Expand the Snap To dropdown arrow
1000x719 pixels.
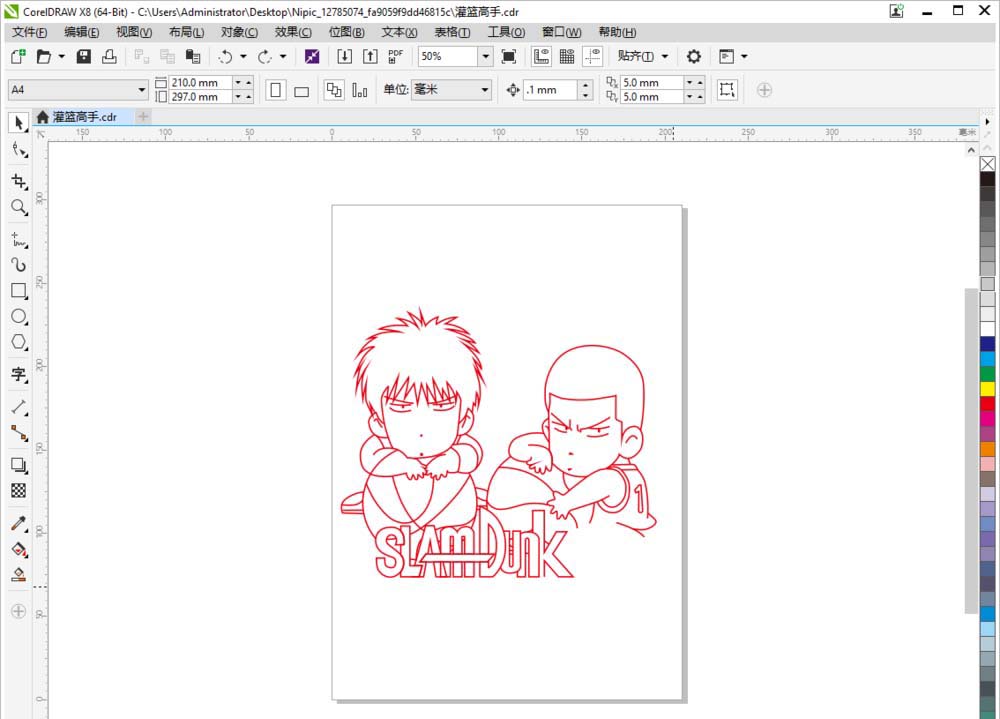[x=665, y=57]
